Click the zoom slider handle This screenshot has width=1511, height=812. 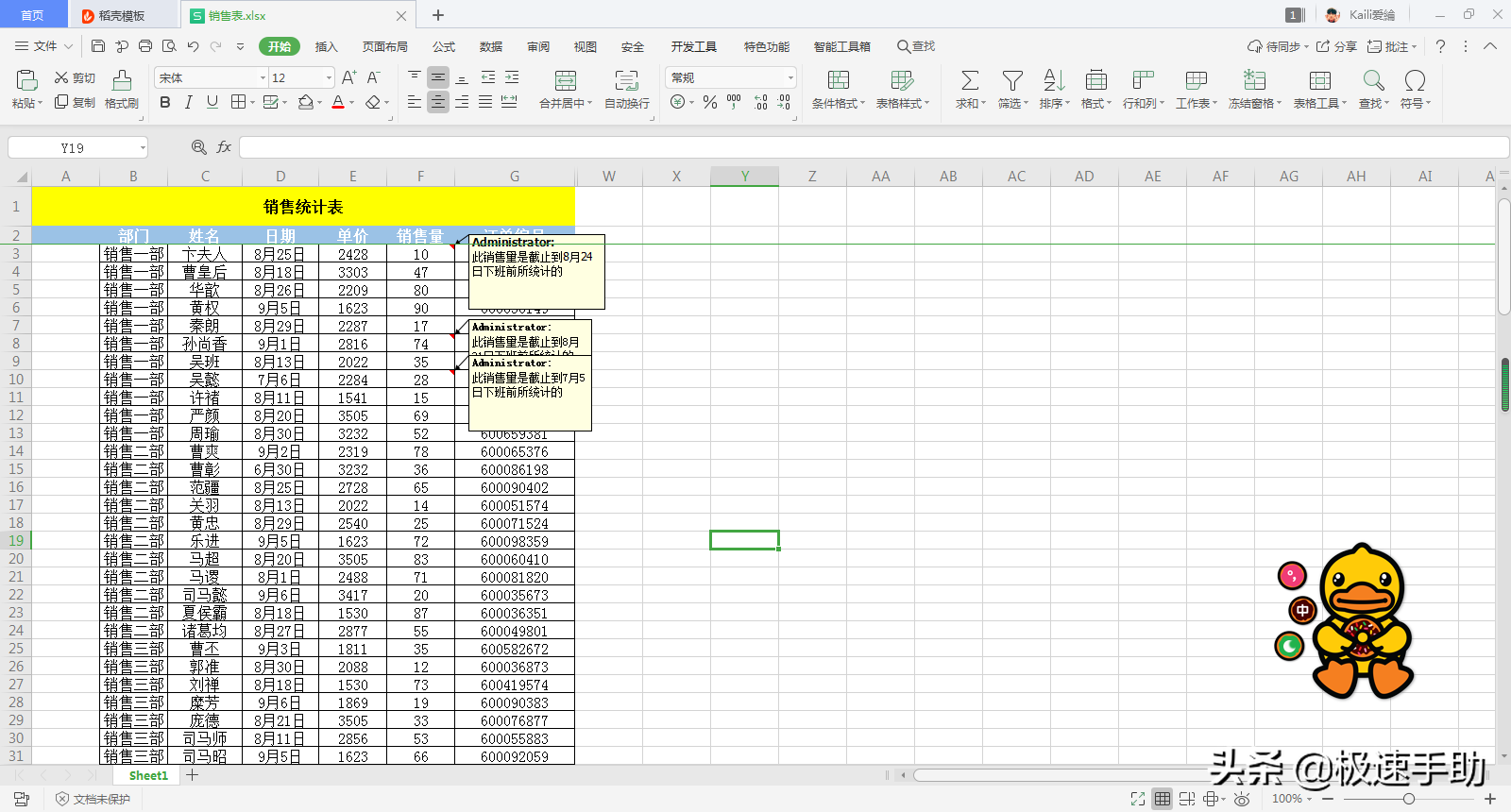pyautogui.click(x=1408, y=799)
